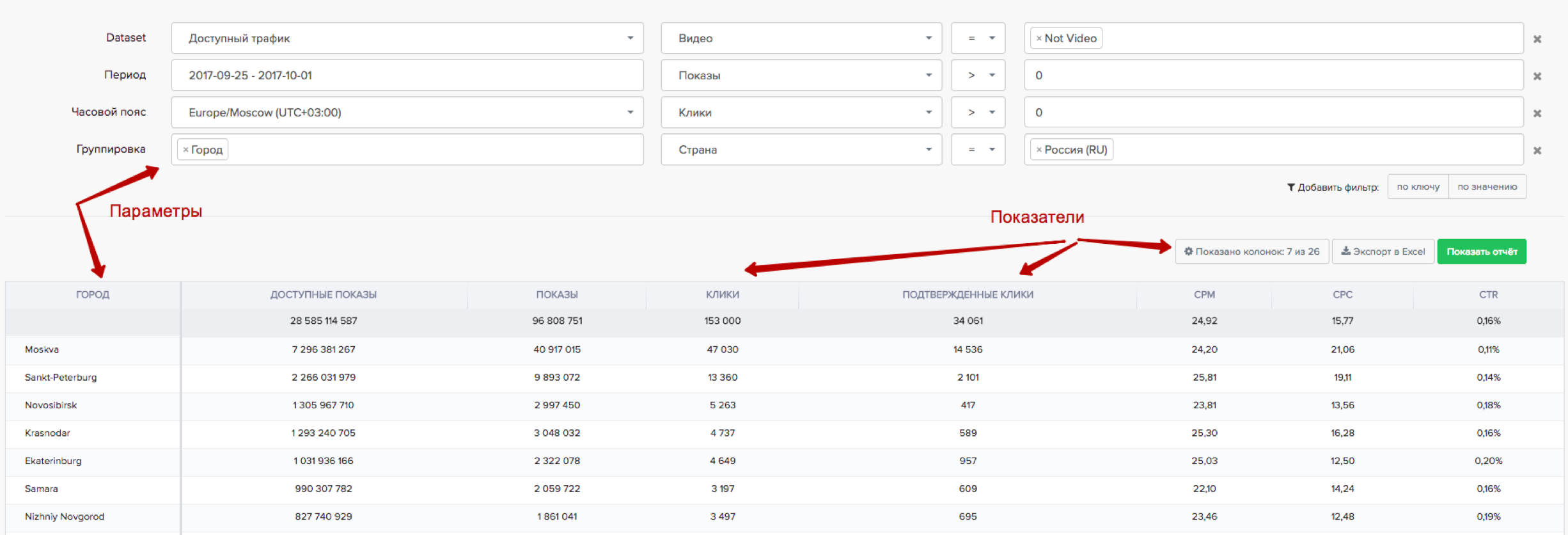Image resolution: width=1568 pixels, height=535 pixels.
Task: Open the Видео filter key dropdown
Action: click(x=801, y=38)
